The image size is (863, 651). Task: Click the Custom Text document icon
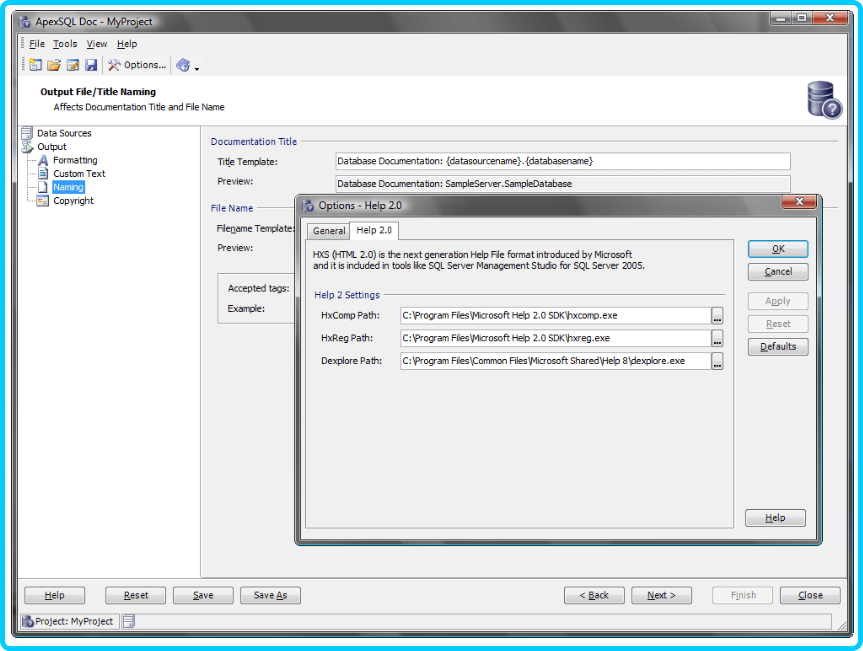[x=43, y=173]
